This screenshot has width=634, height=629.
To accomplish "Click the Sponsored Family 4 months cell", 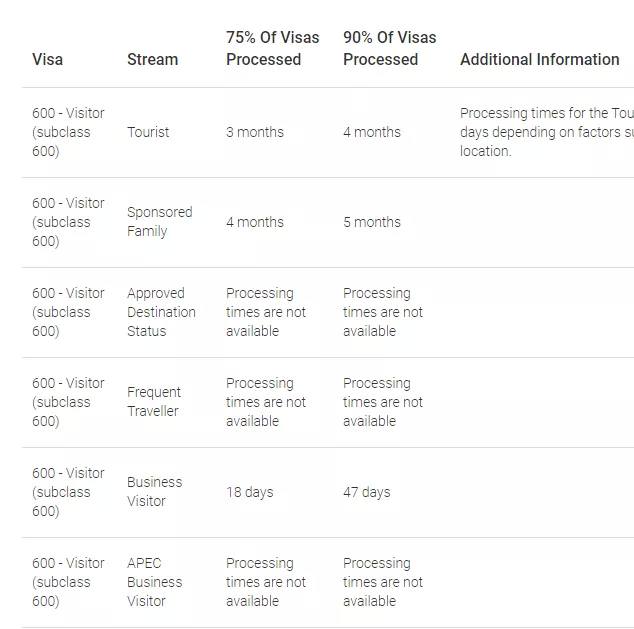I will (x=255, y=222).
